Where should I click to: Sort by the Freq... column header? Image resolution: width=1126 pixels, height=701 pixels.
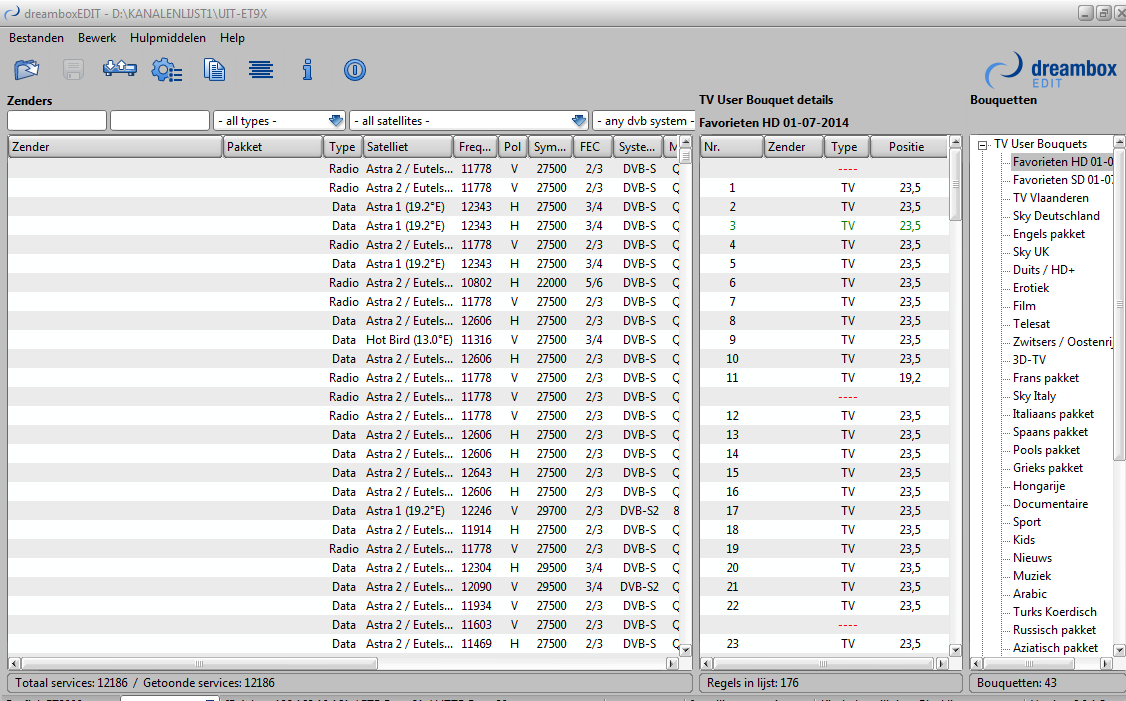click(x=475, y=147)
